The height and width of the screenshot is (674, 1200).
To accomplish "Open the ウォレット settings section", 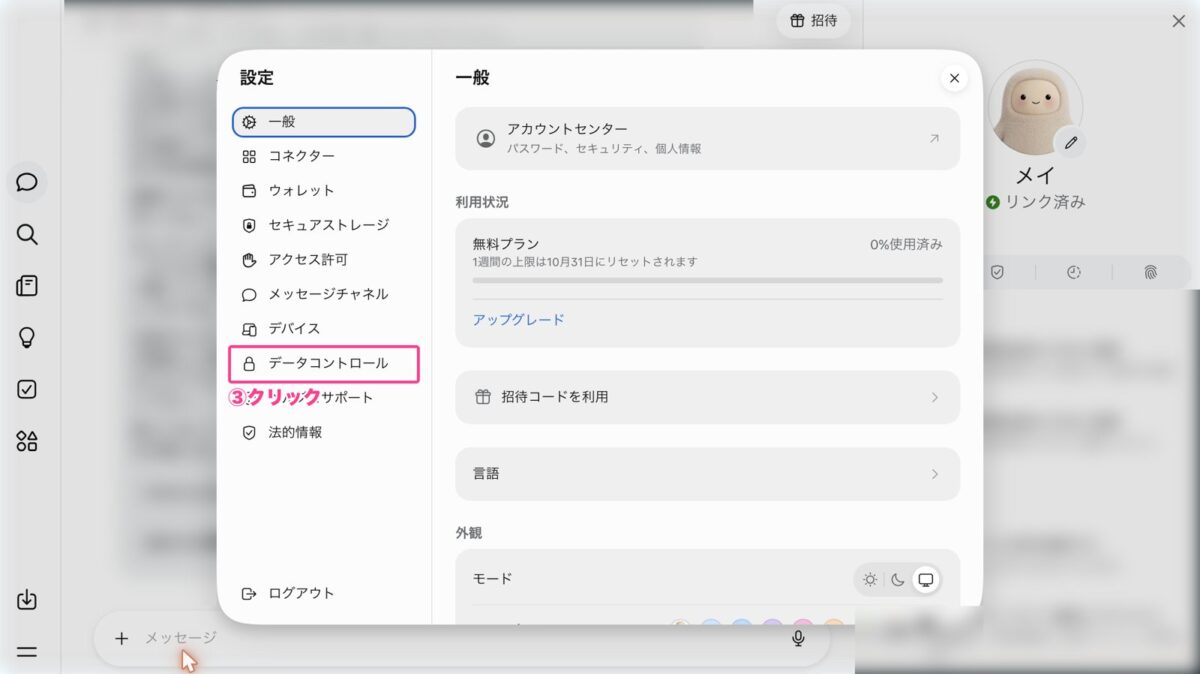I will click(324, 190).
